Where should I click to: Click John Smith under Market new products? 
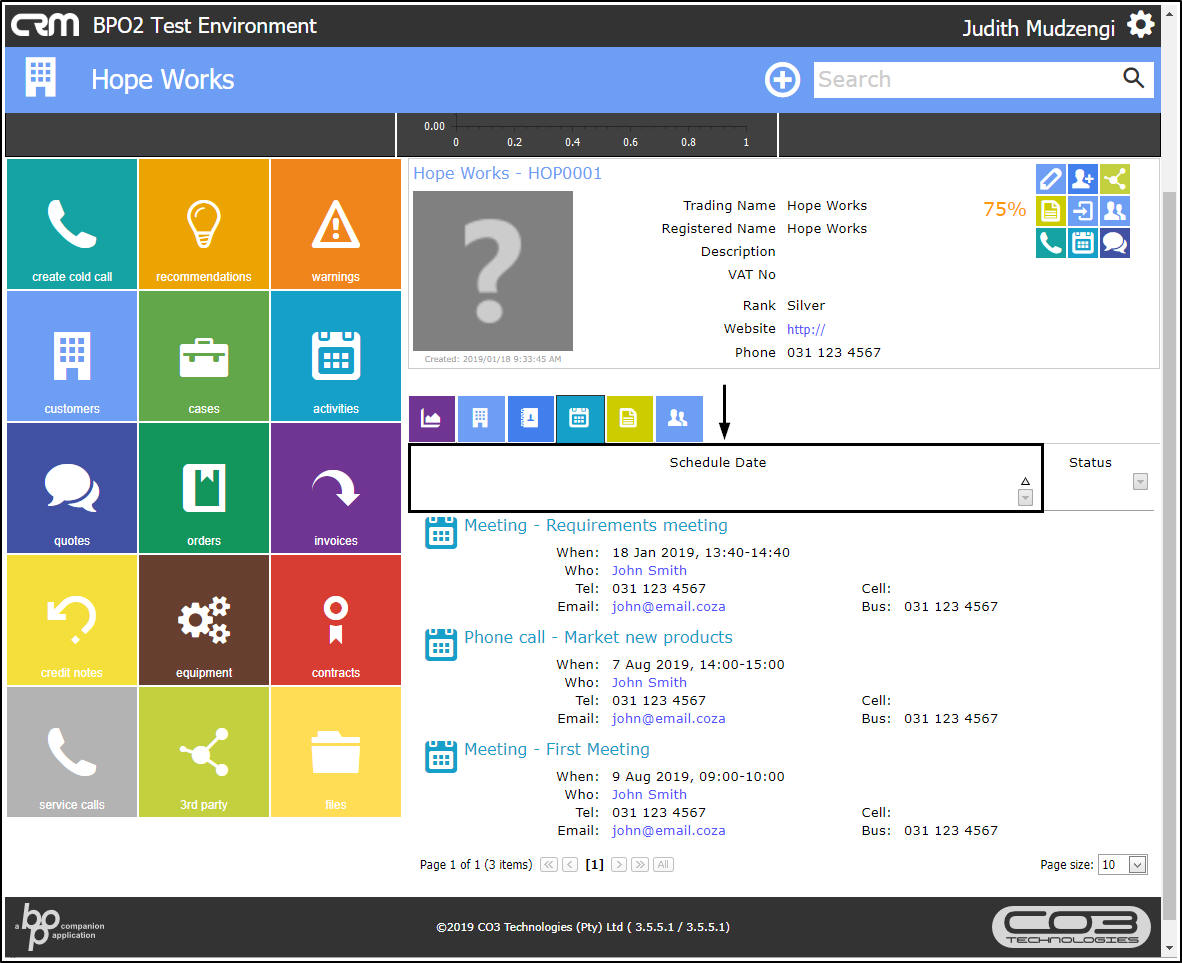649,682
